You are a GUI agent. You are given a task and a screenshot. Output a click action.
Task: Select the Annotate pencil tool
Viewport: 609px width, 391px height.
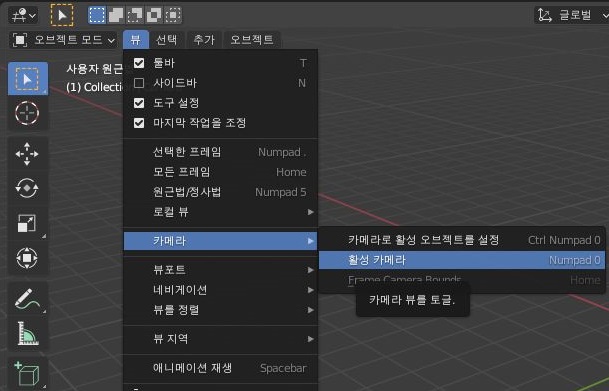pyautogui.click(x=28, y=299)
